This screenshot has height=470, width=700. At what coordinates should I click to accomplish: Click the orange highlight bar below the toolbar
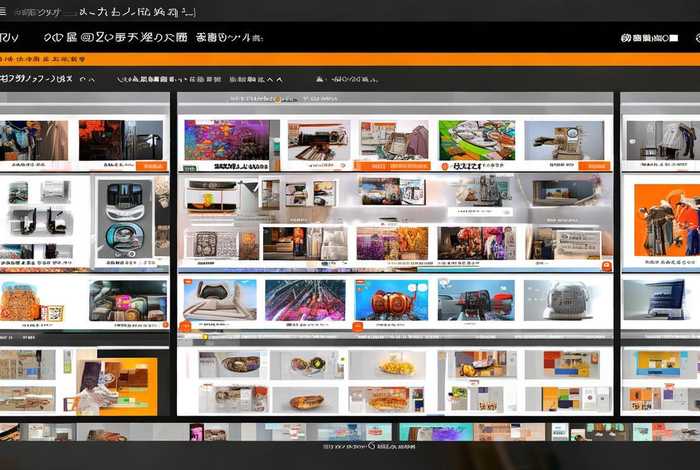[350, 59]
